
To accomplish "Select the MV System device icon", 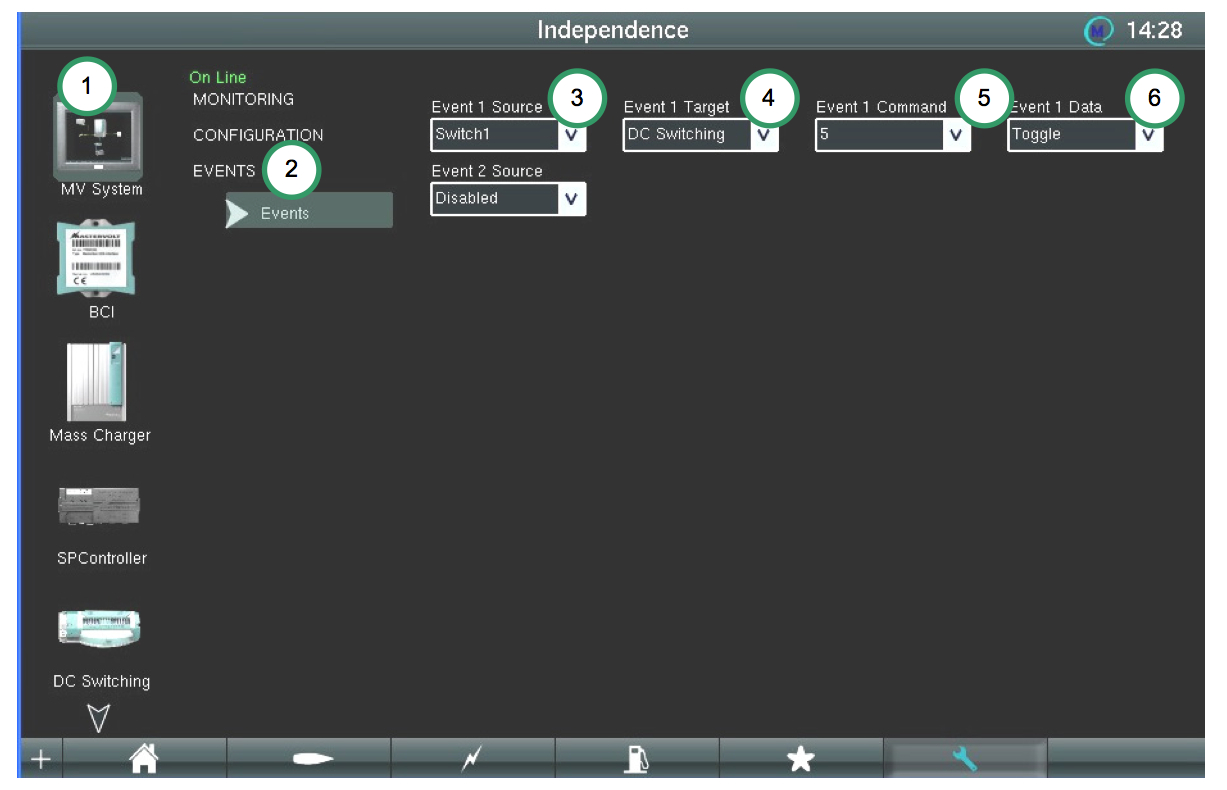I will [99, 138].
